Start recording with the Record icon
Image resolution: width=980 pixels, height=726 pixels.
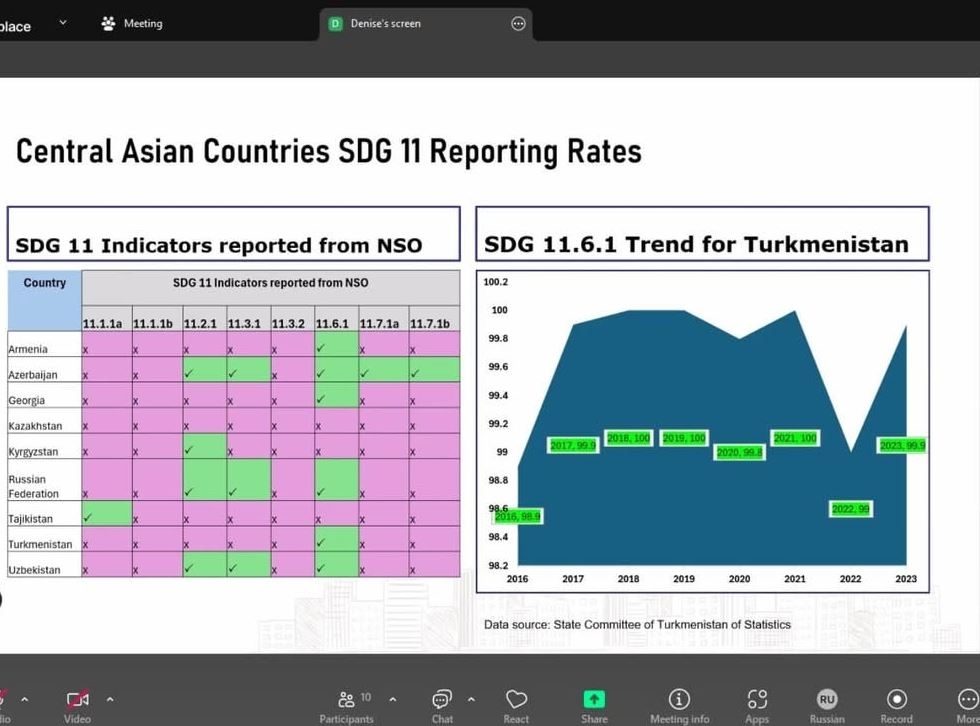[897, 700]
